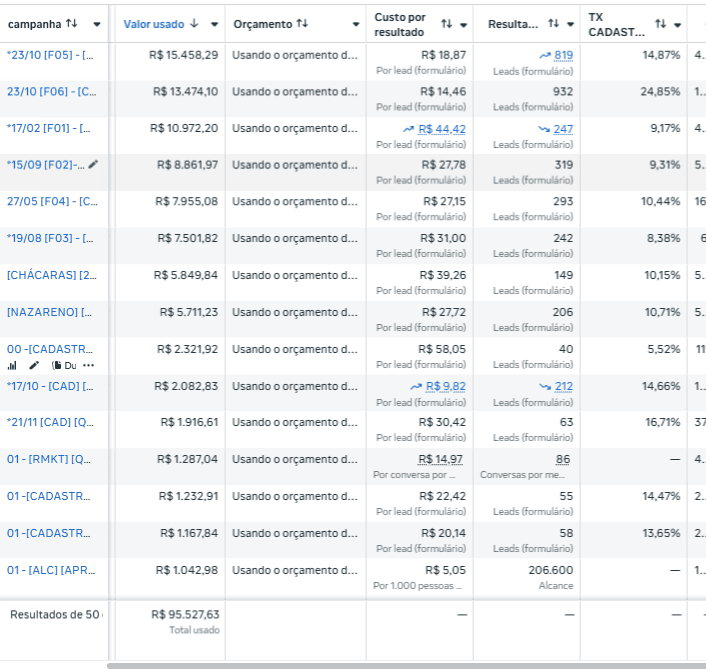The height and width of the screenshot is (672, 706).
Task: Open charts icon under 00 -[CADASTR campaign
Action: pyautogui.click(x=12, y=365)
